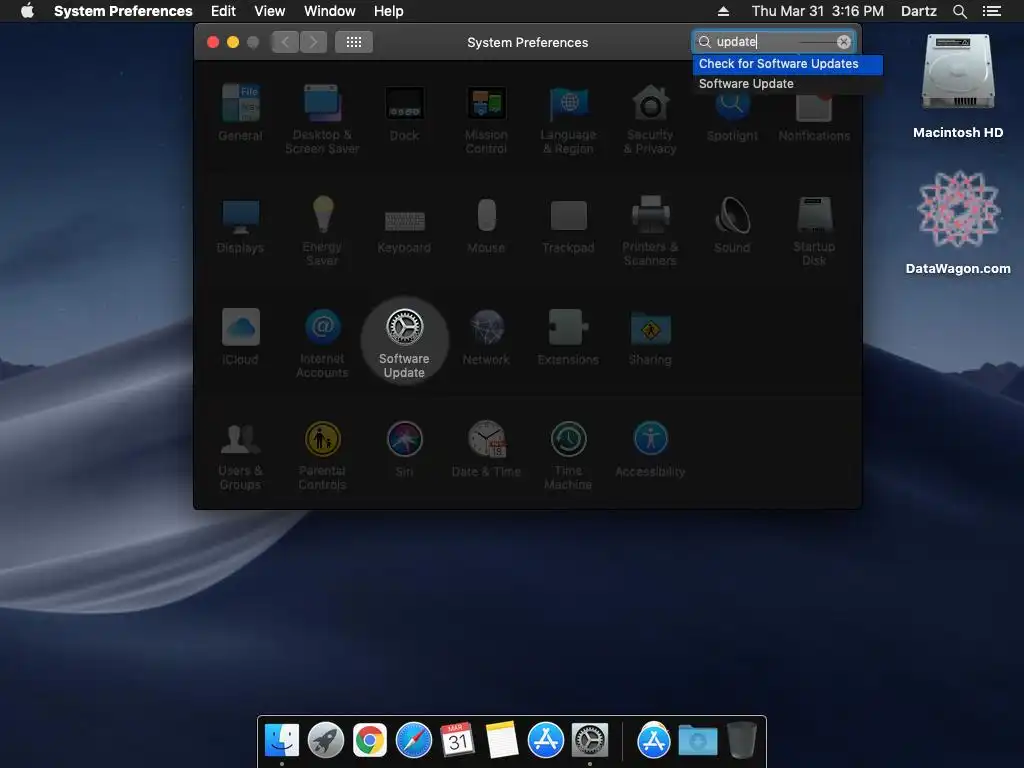
Task: Open Time Machine preferences
Action: click(568, 455)
